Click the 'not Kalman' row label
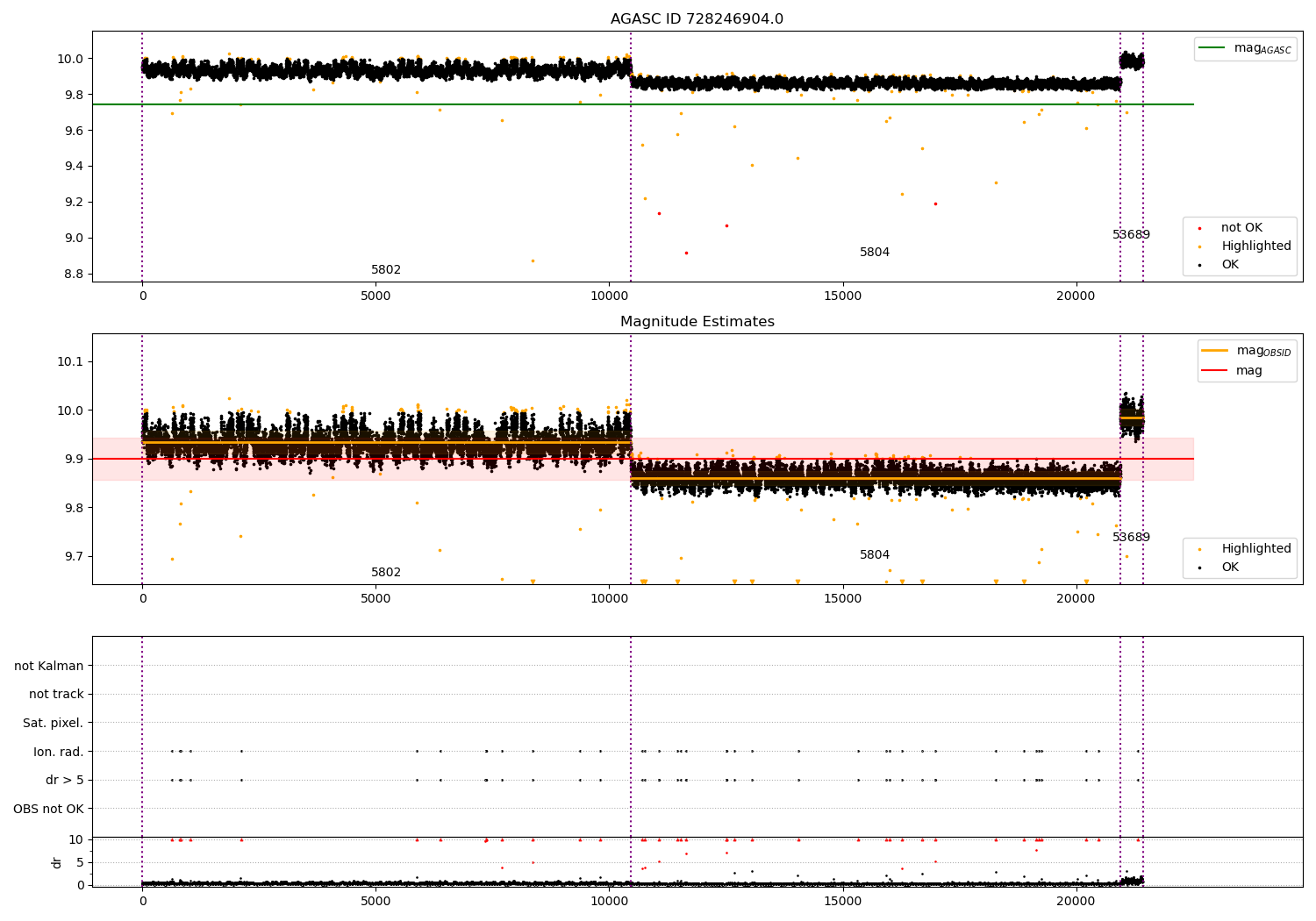This screenshot has height=921, width=1316. pyautogui.click(x=49, y=667)
